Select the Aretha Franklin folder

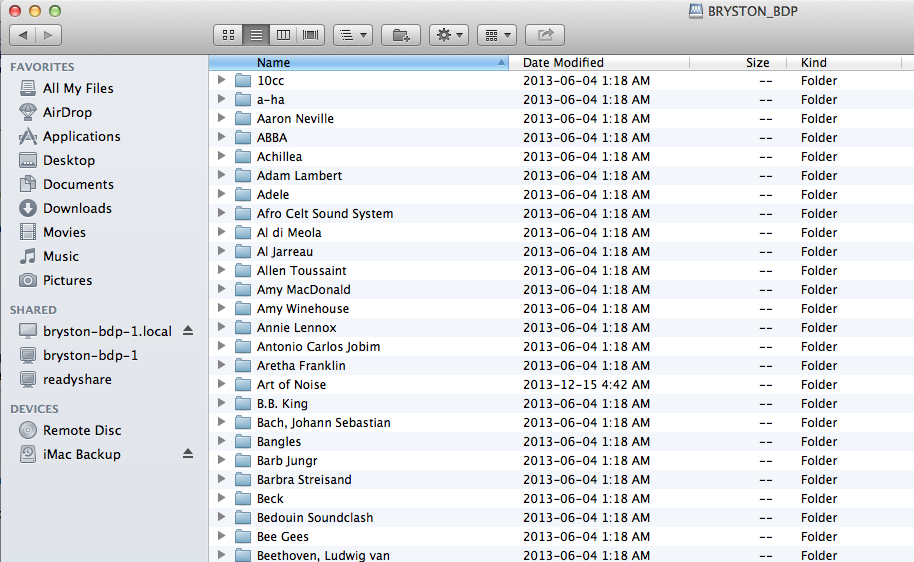[301, 366]
